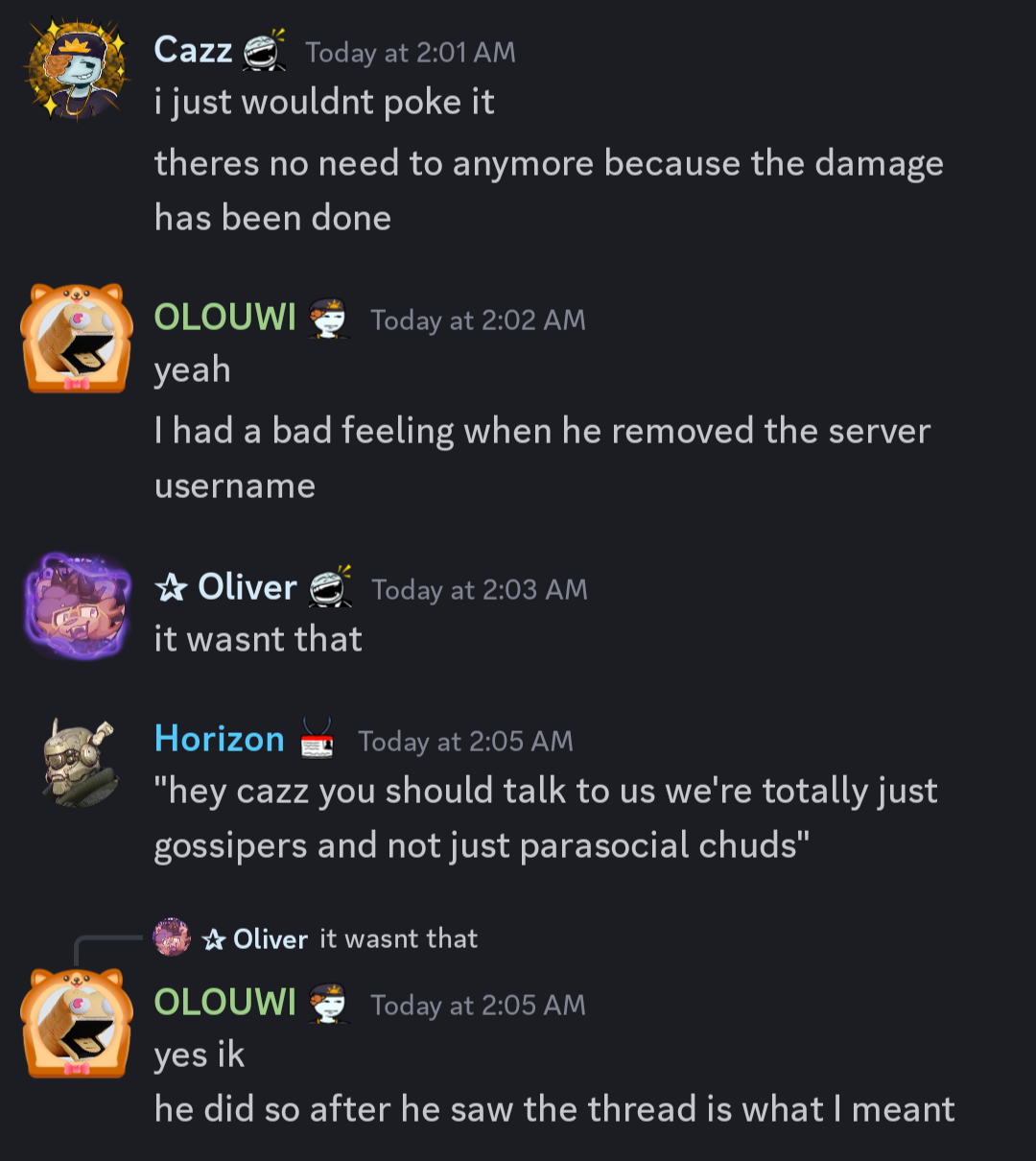Jump to replied message 'it wasnt that'
Screen dimensions: 1036x1161
coord(398,938)
